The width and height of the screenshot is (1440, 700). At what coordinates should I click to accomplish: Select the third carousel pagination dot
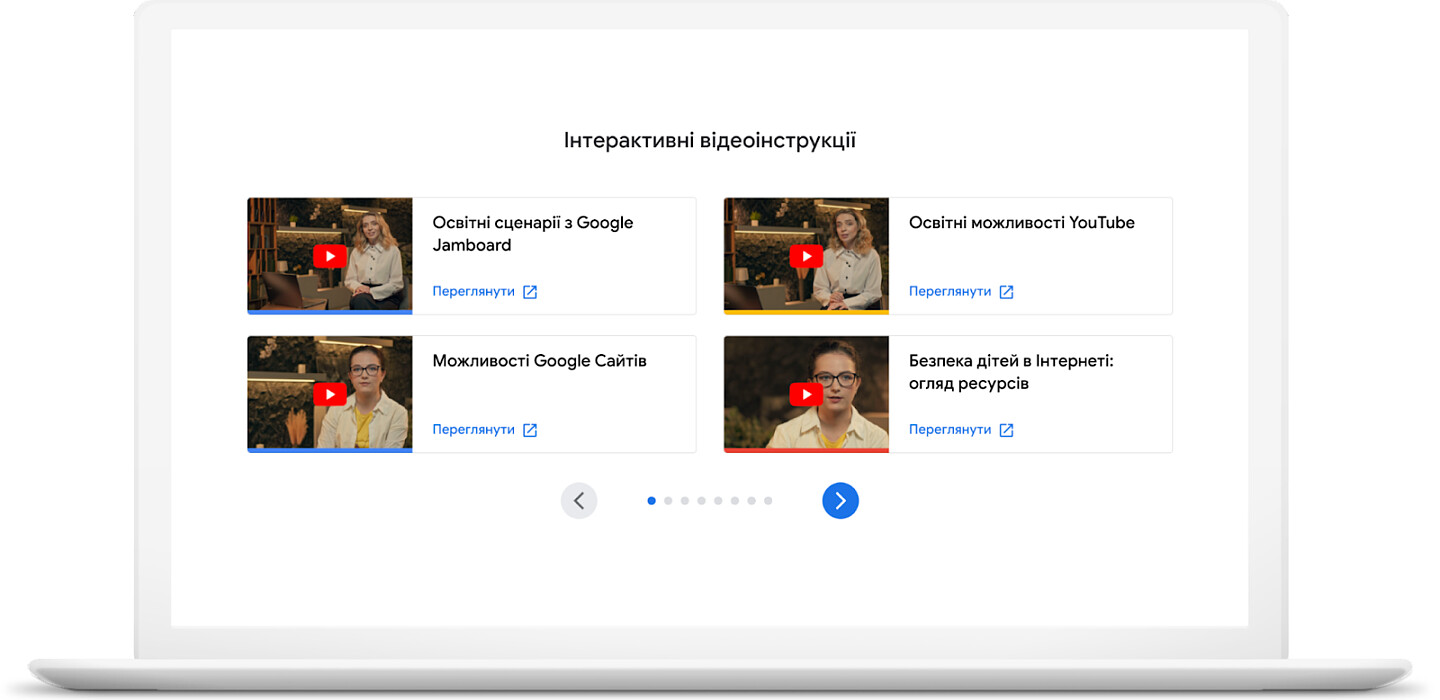tap(685, 500)
